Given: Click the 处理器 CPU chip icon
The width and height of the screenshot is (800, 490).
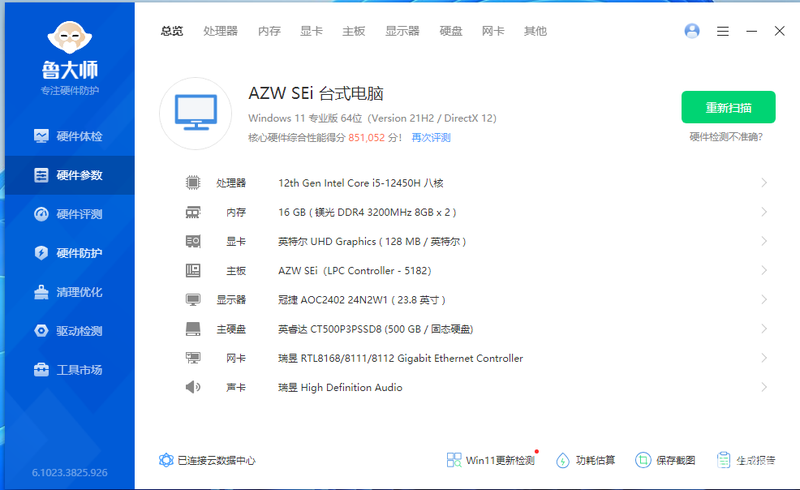Looking at the screenshot, I should coord(193,183).
